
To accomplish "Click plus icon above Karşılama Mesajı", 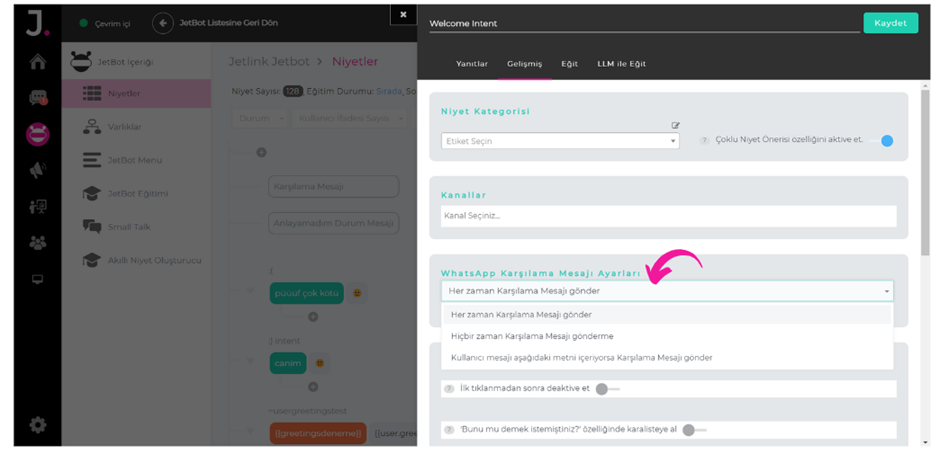I will point(261,152).
